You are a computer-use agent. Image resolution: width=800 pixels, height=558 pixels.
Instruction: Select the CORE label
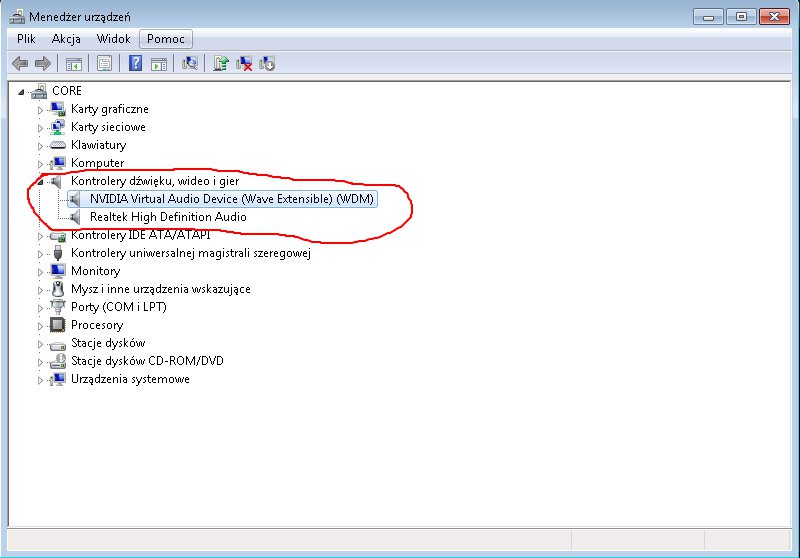(x=67, y=91)
